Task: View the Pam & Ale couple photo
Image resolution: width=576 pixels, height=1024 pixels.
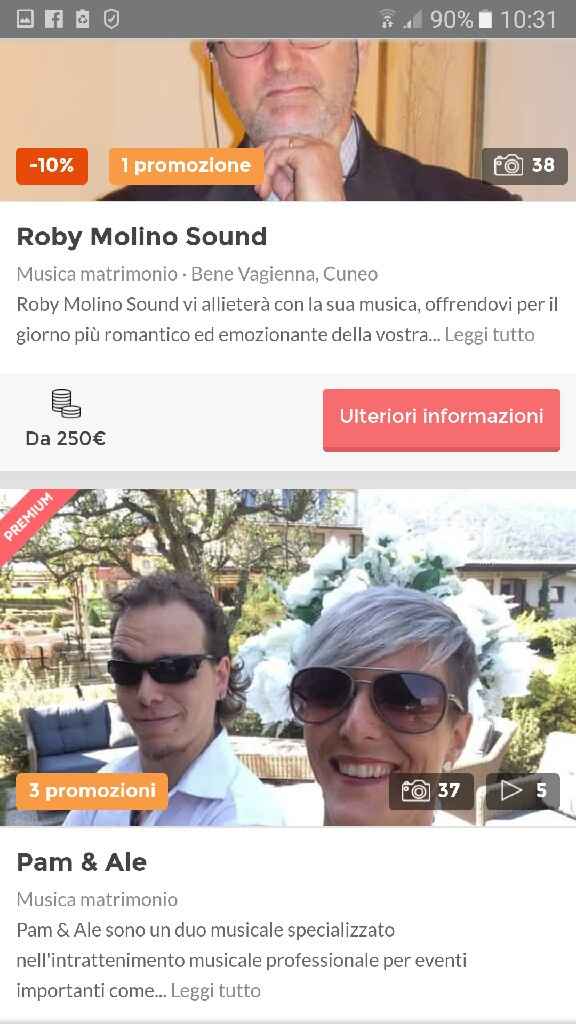Action: [x=288, y=658]
